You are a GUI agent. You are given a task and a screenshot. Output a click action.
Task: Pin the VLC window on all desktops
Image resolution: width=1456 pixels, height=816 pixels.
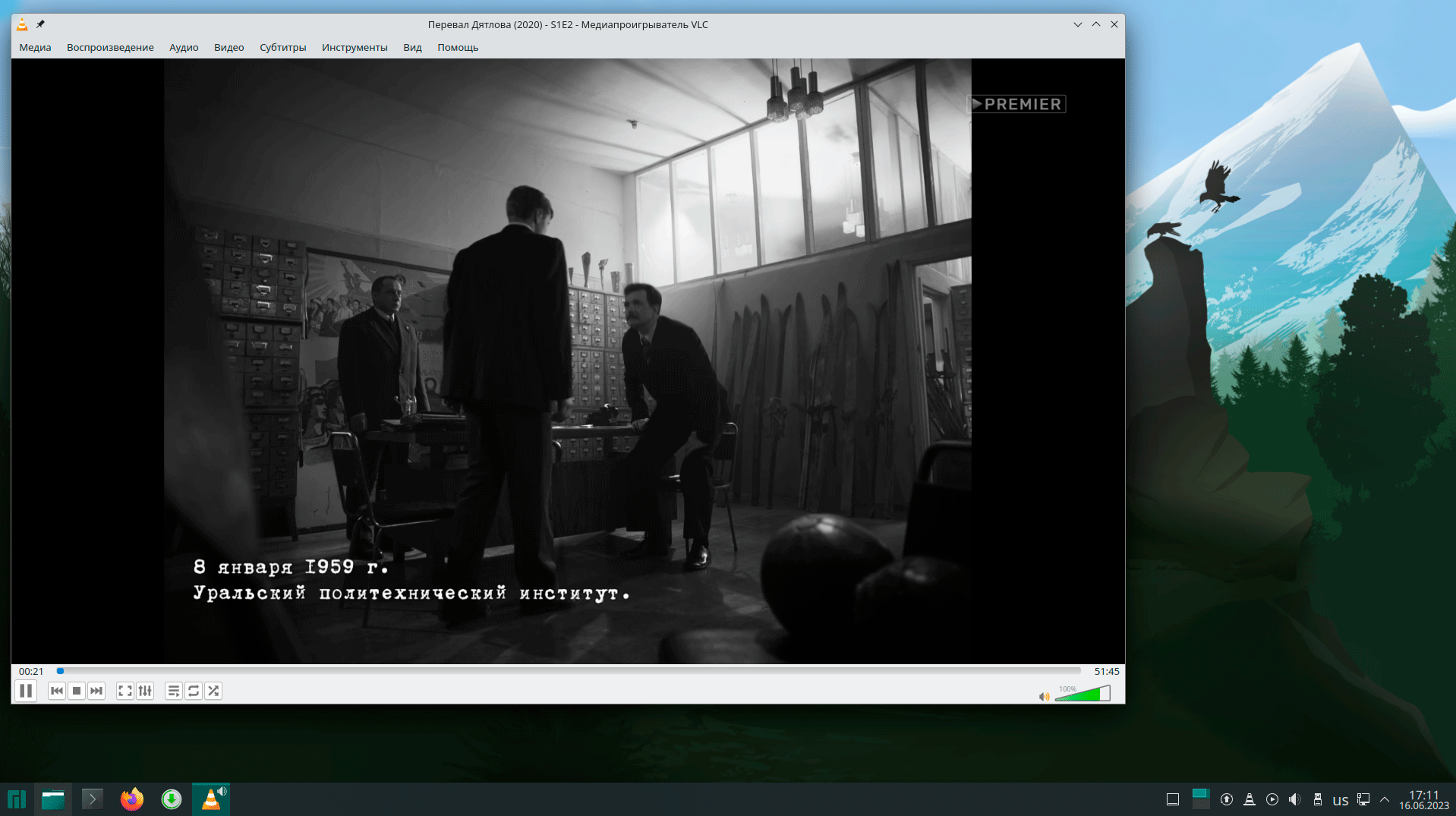(41, 24)
